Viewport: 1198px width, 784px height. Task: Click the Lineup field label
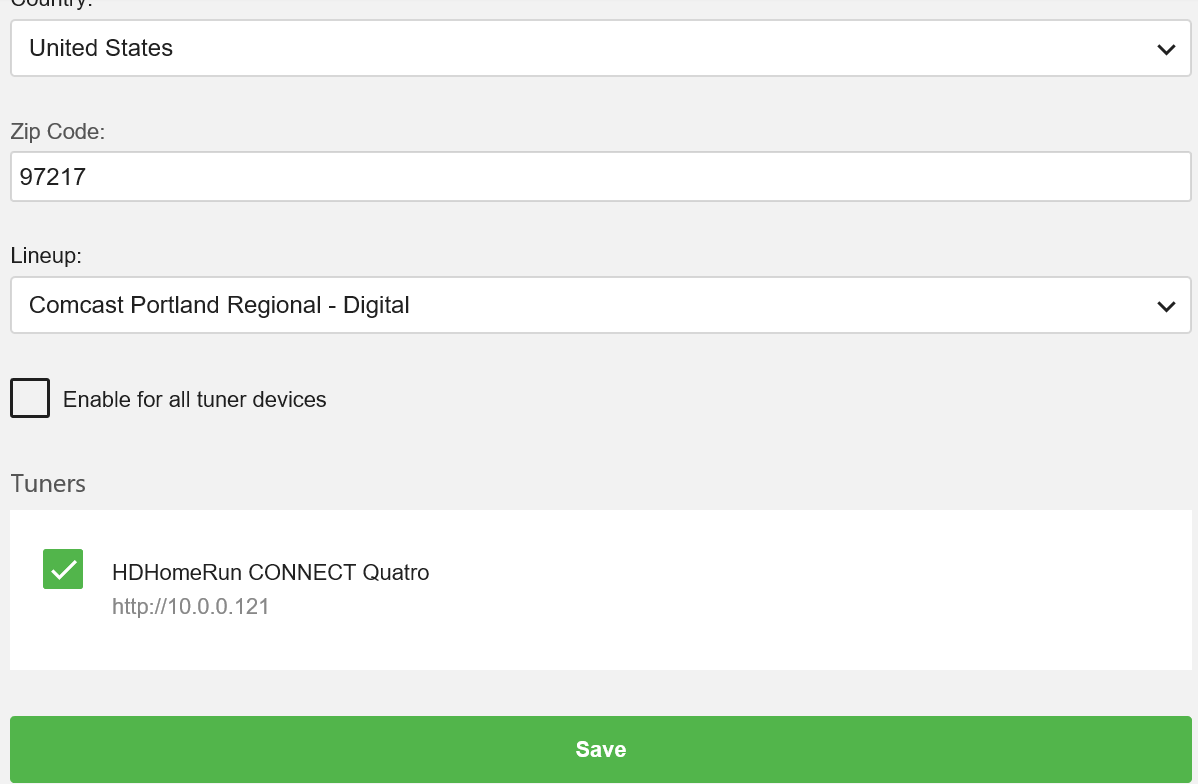pos(46,256)
